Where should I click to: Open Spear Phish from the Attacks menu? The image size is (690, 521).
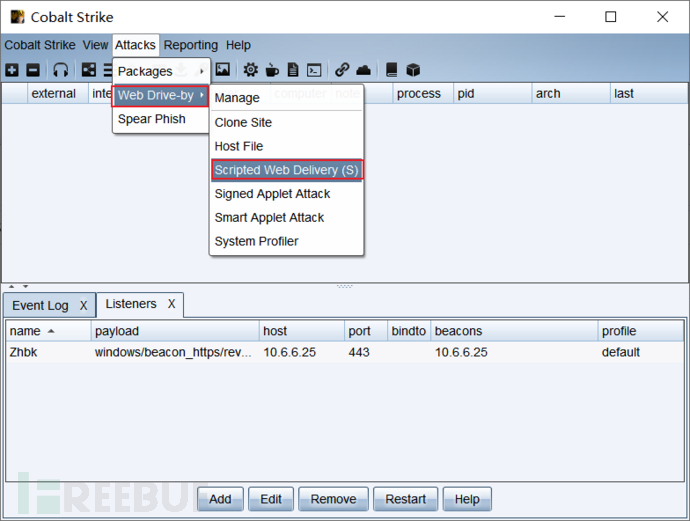click(x=151, y=119)
